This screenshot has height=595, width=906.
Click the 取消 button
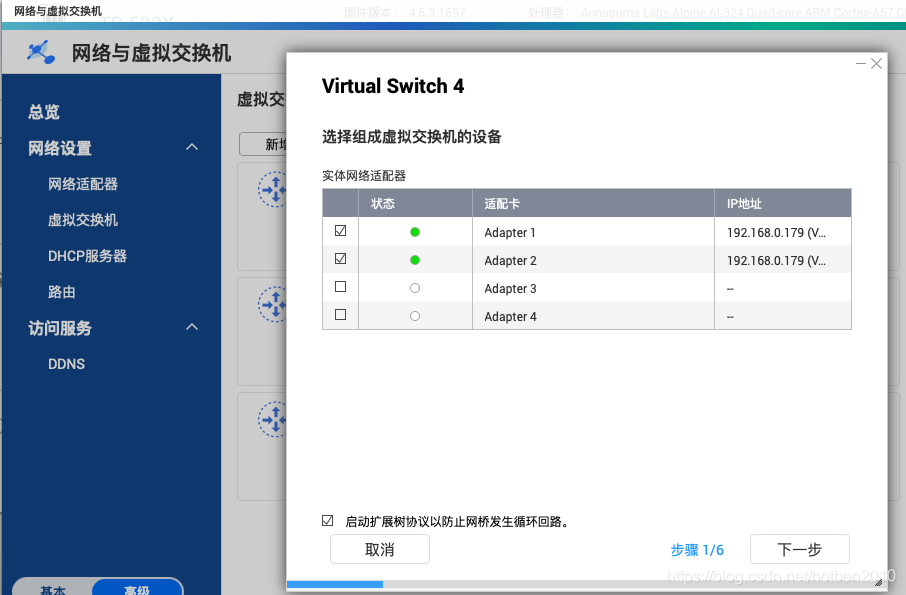tap(380, 549)
